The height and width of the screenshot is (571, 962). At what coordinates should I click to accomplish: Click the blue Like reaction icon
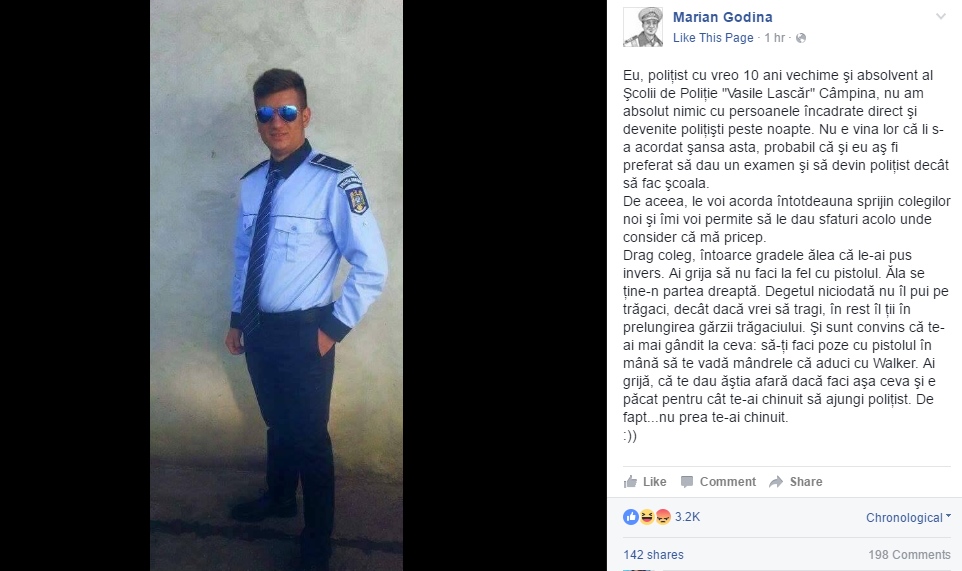coord(631,517)
